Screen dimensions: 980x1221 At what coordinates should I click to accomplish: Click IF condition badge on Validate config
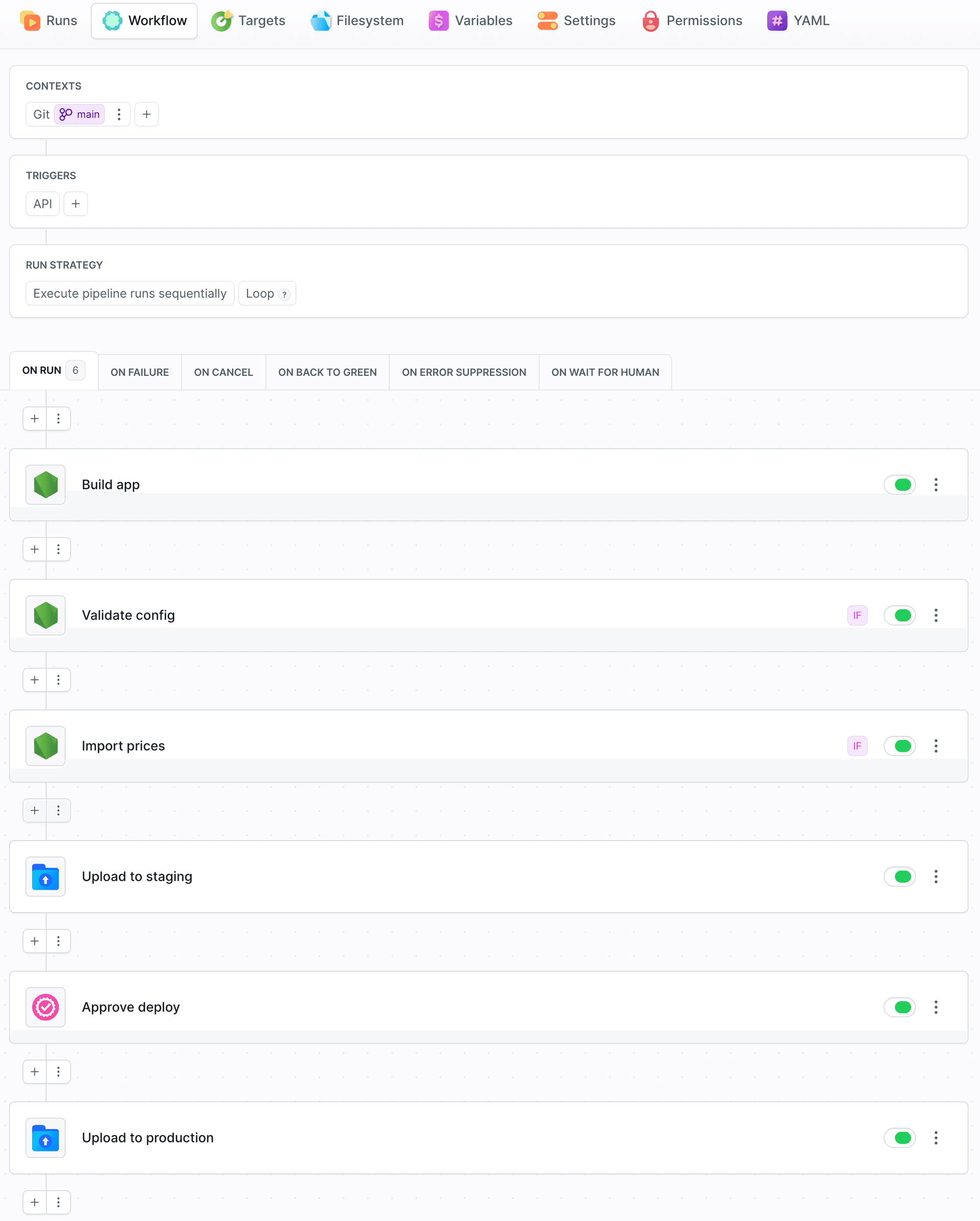click(x=857, y=615)
